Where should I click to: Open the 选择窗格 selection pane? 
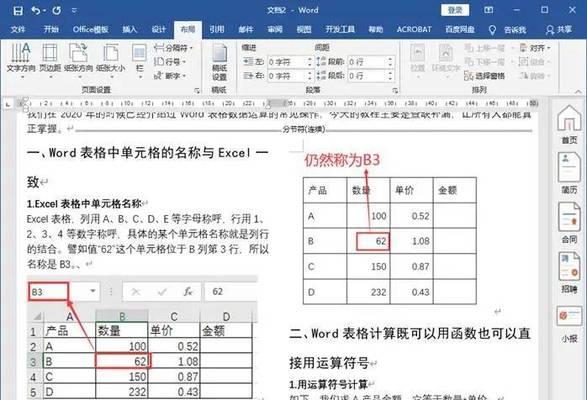[x=484, y=76]
